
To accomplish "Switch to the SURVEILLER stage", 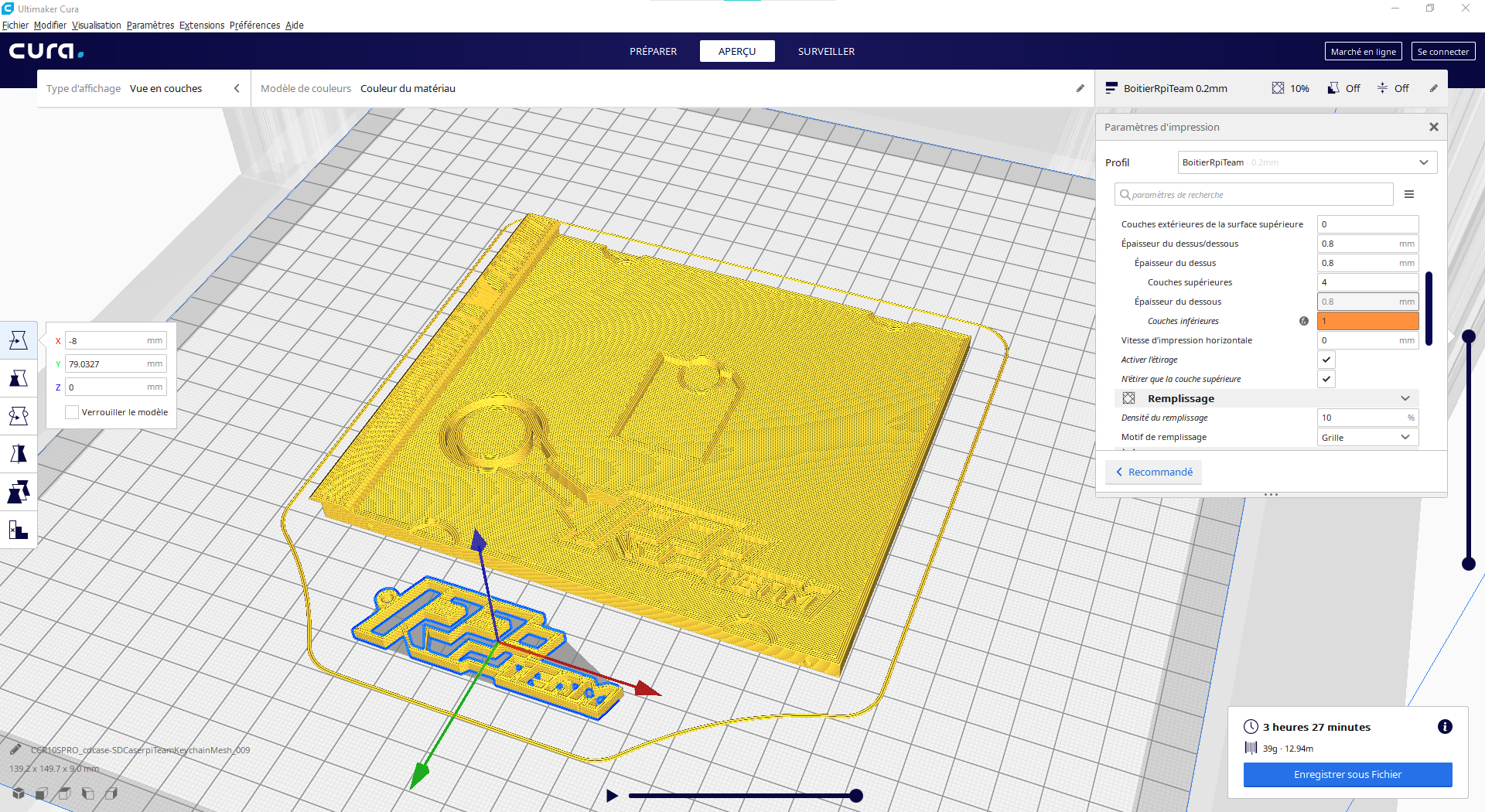I will tap(826, 51).
